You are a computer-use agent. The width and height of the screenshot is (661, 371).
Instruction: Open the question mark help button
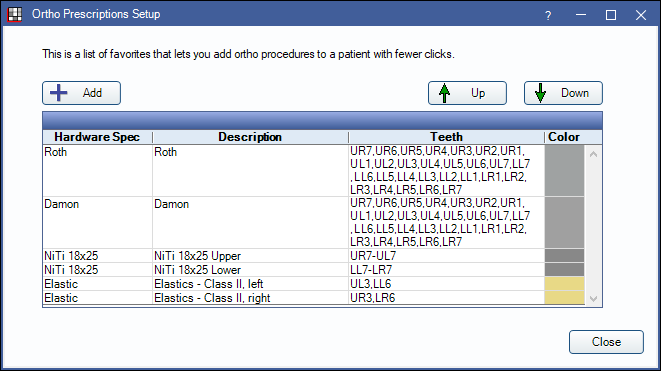point(548,15)
